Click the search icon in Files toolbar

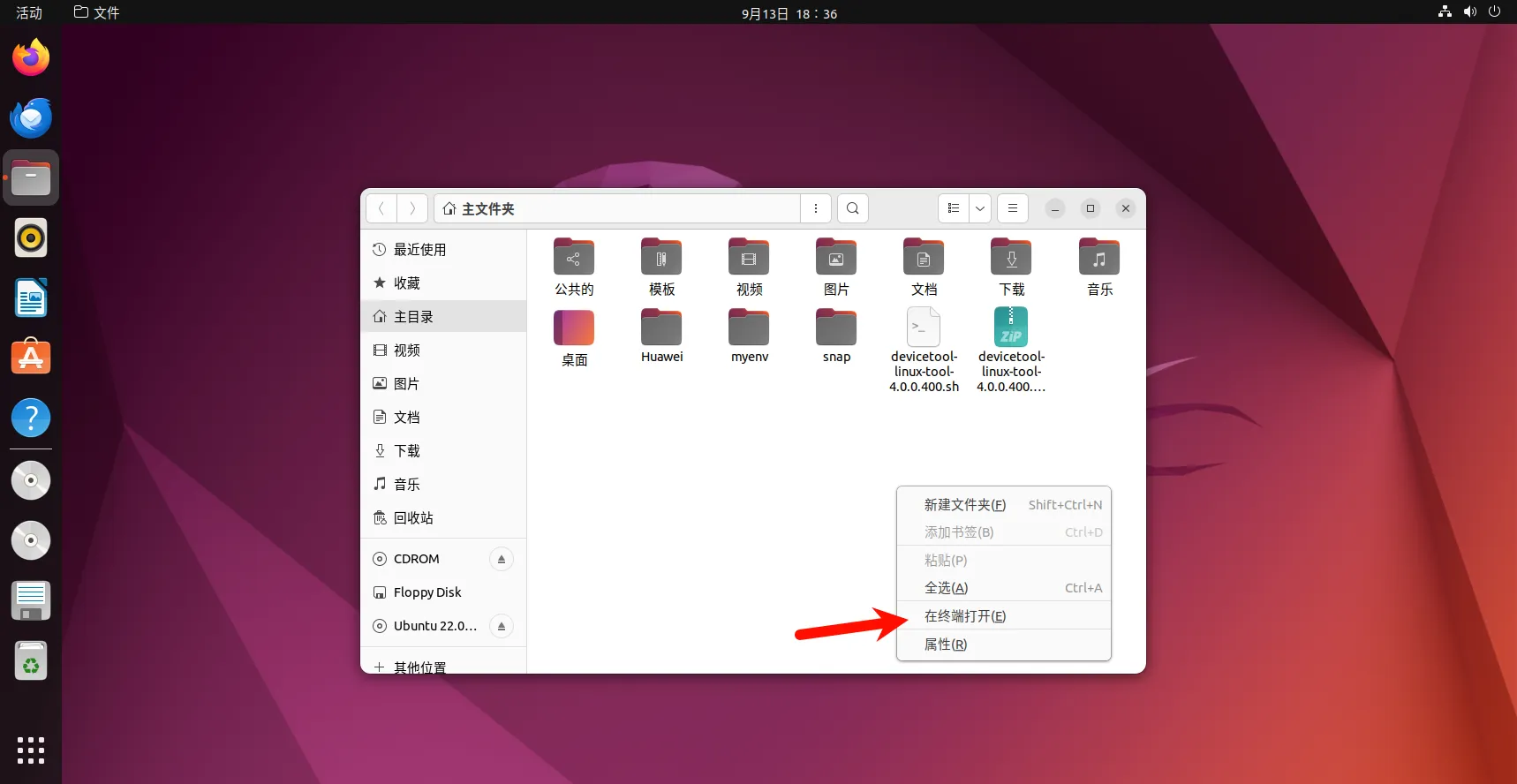[x=852, y=208]
